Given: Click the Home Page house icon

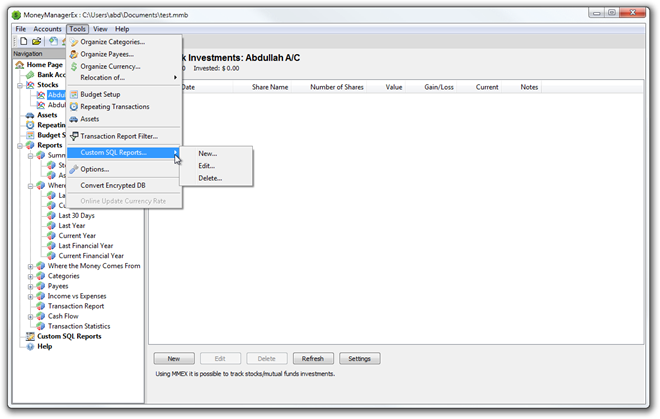Looking at the screenshot, I should coord(20,65).
